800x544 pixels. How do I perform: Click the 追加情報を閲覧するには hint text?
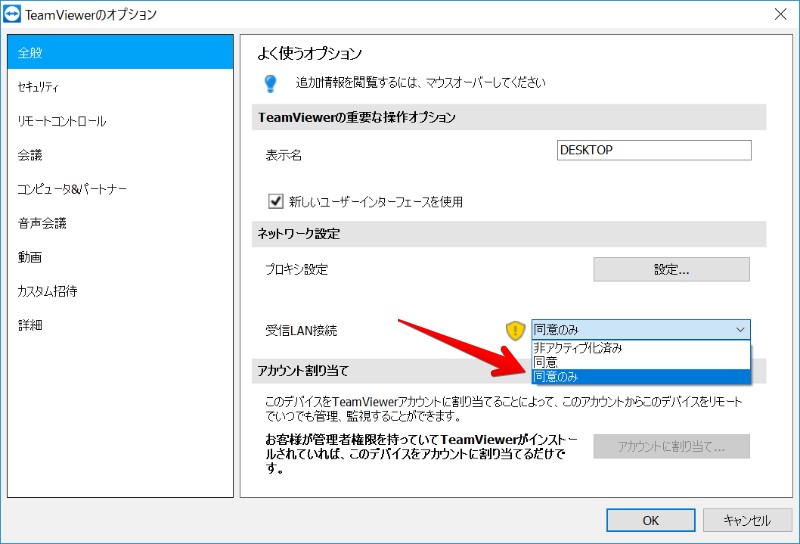tap(420, 83)
